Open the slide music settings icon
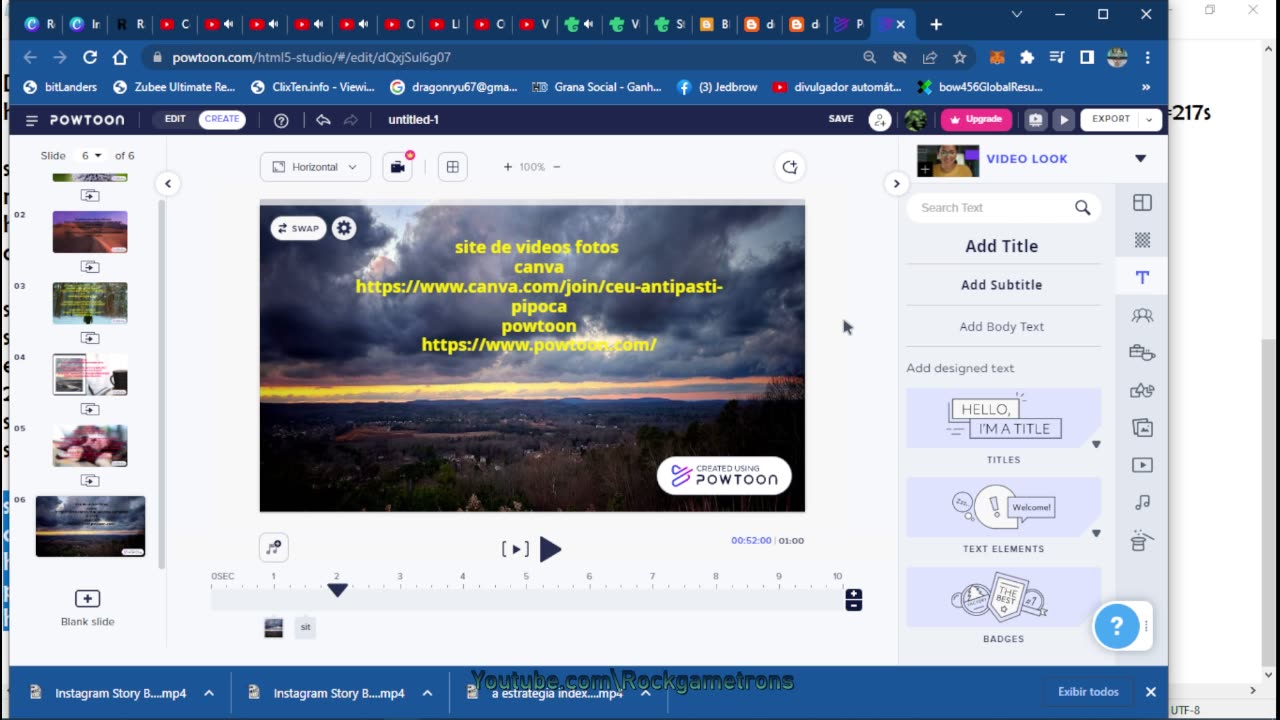 coord(274,547)
